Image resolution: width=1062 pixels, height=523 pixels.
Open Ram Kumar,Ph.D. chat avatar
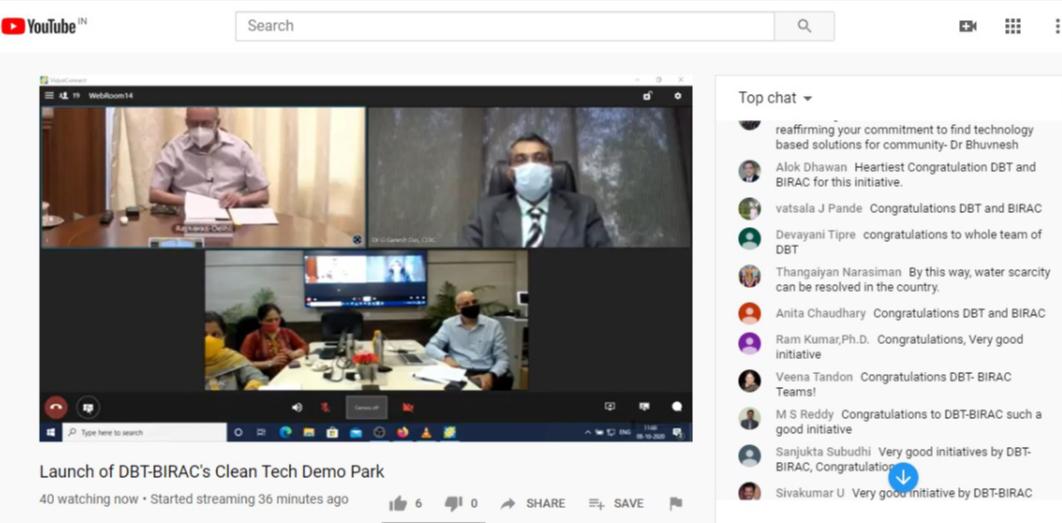[x=749, y=343]
